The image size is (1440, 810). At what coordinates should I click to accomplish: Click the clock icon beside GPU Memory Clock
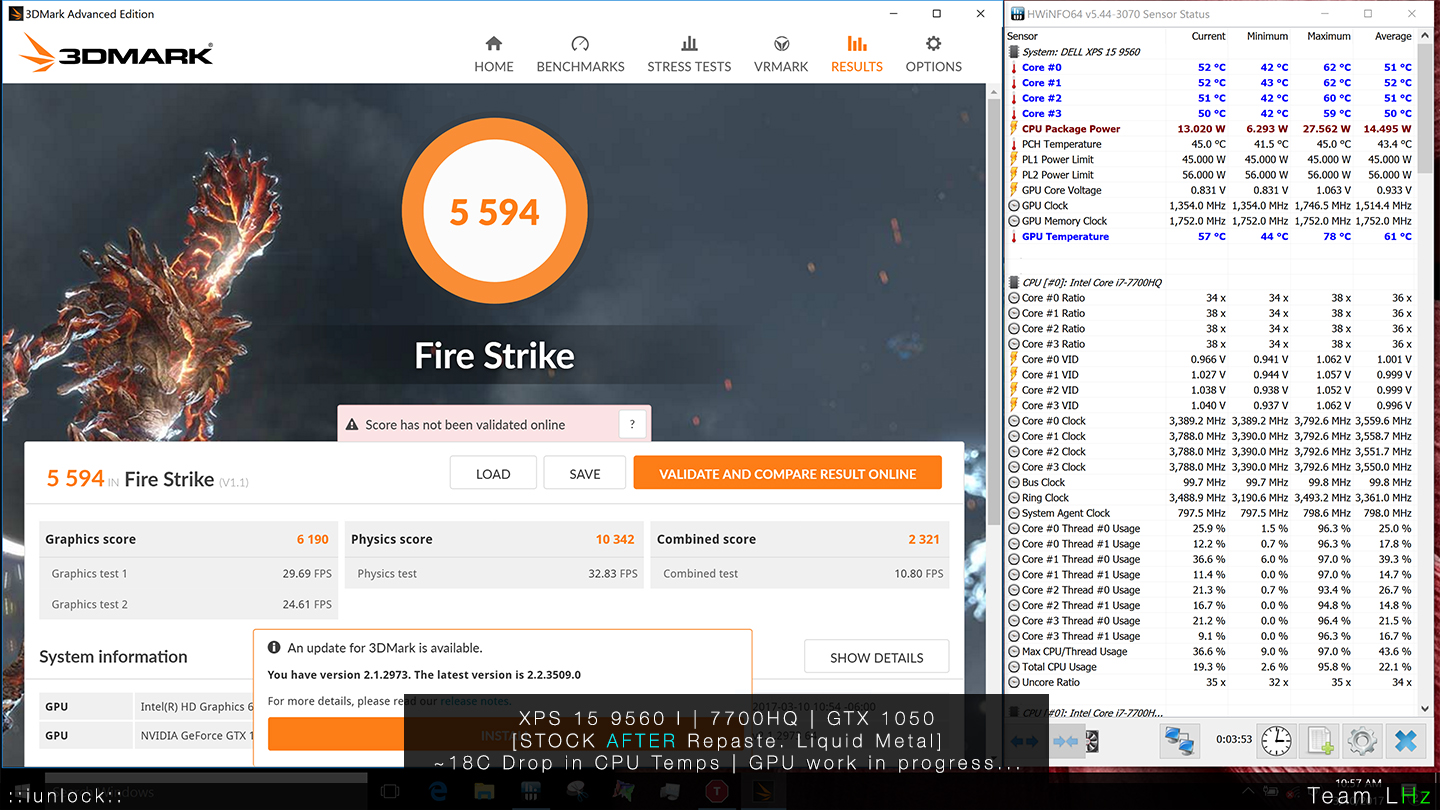[1014, 221]
